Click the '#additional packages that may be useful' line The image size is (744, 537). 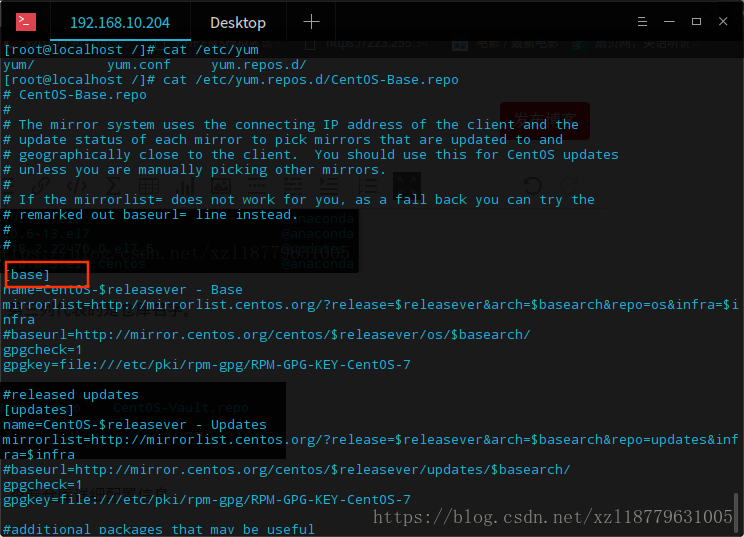(x=158, y=529)
